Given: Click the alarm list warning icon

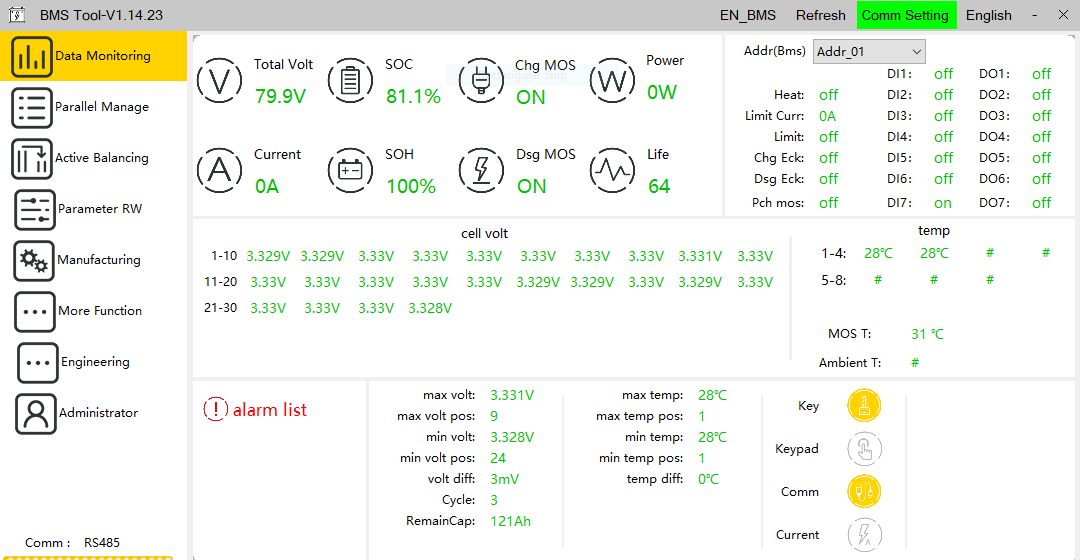Looking at the screenshot, I should pyautogui.click(x=215, y=409).
